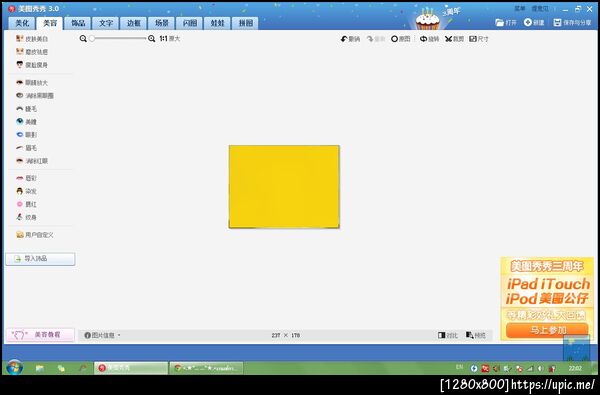This screenshot has height=395, width=600.
Task: Switch to the 娃娃 tab
Action: (x=217, y=23)
